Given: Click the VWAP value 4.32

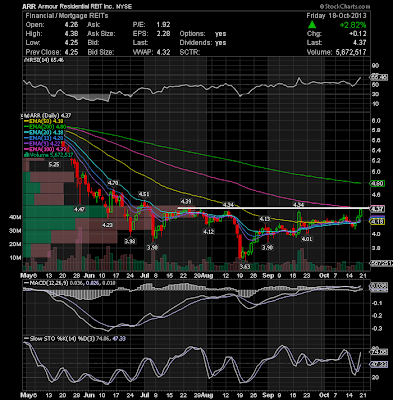Looking at the screenshot, I should pos(163,52).
